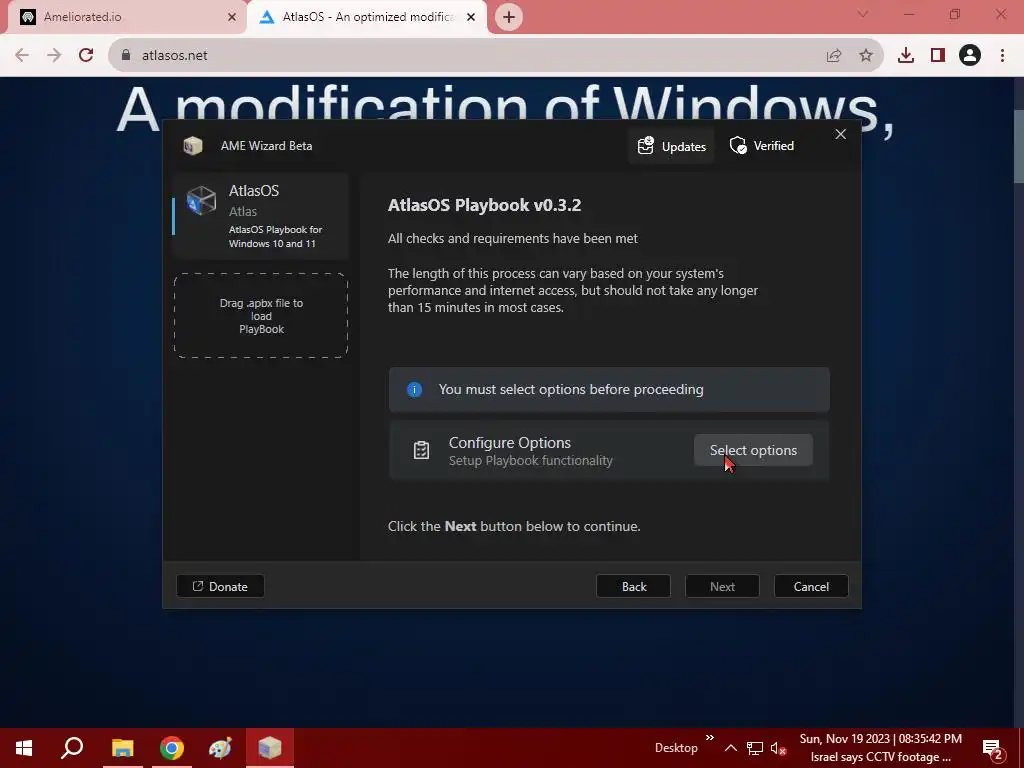Open network status tray icon
Image resolution: width=1024 pixels, height=768 pixels.
(755, 748)
